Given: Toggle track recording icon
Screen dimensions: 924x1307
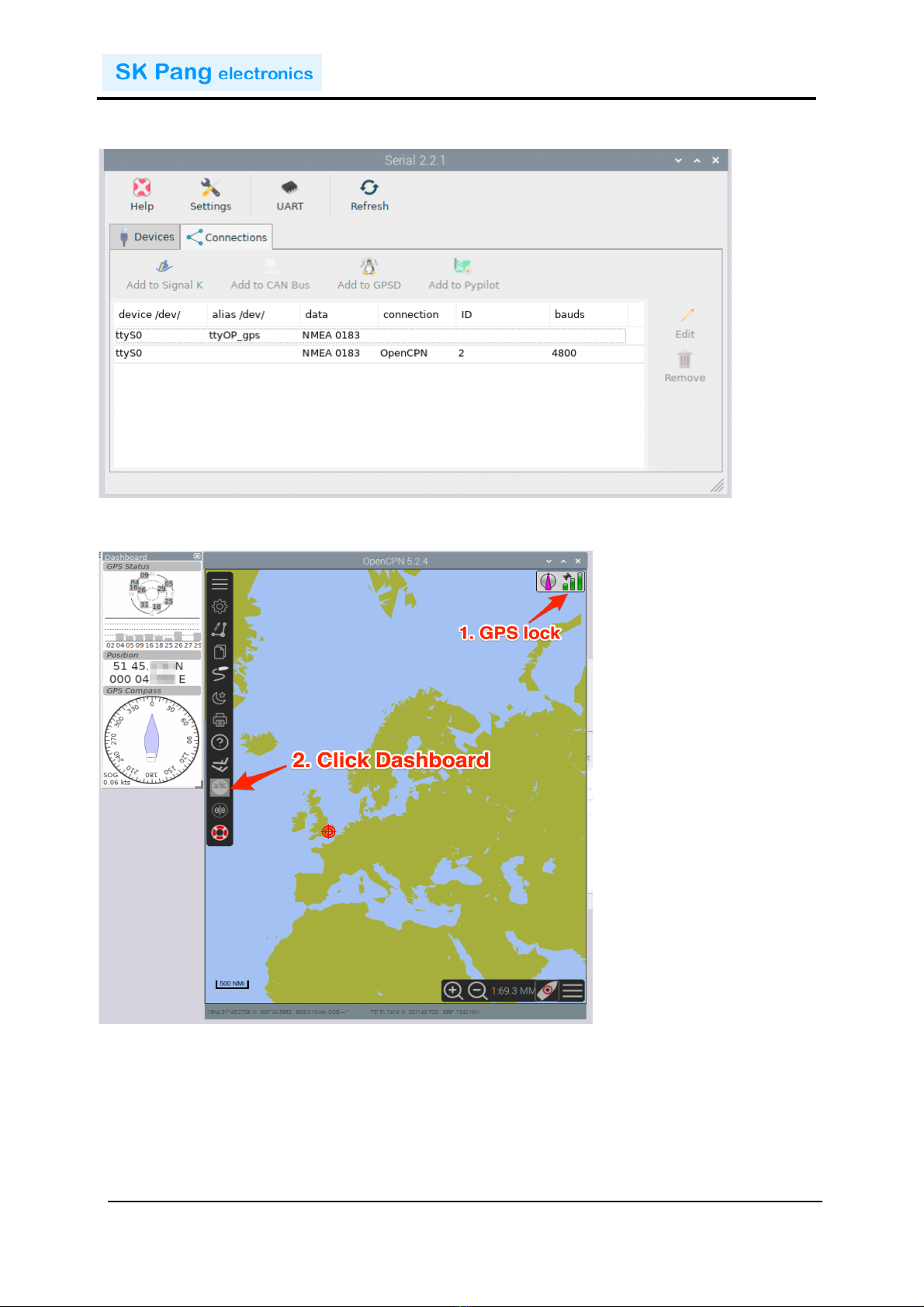Looking at the screenshot, I should point(220,674).
